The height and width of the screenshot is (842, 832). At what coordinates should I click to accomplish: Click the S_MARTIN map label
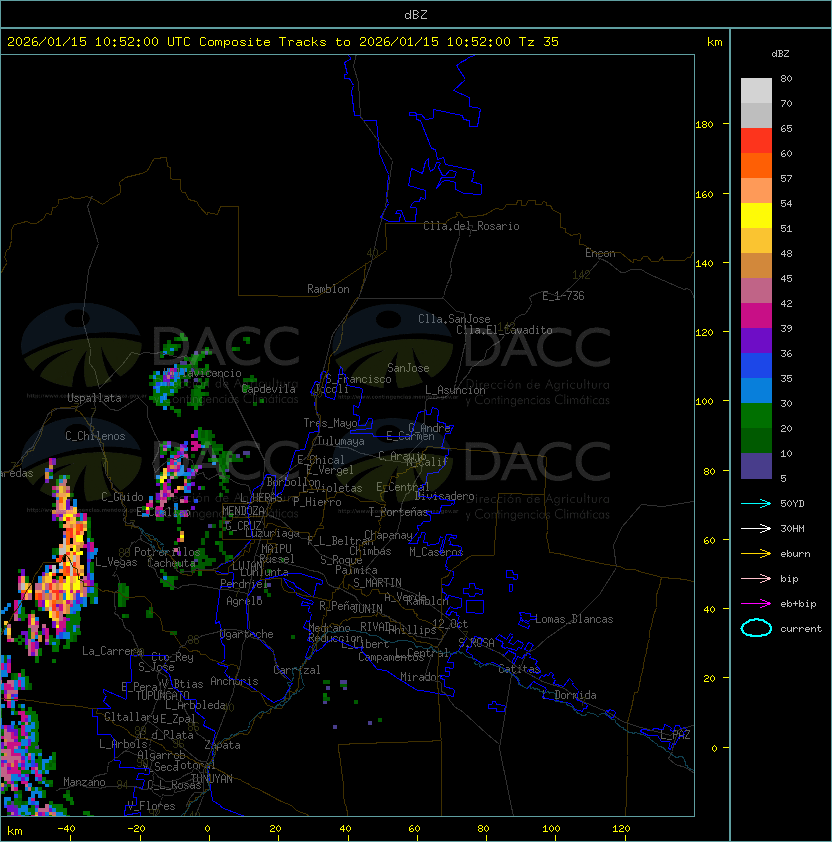pyautogui.click(x=377, y=583)
